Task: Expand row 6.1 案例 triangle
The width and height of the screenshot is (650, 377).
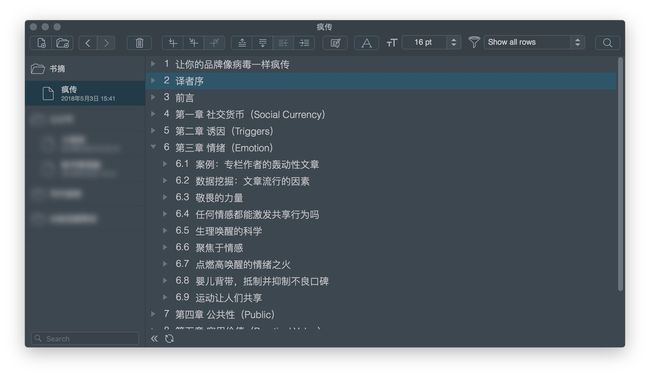Action: pos(165,164)
